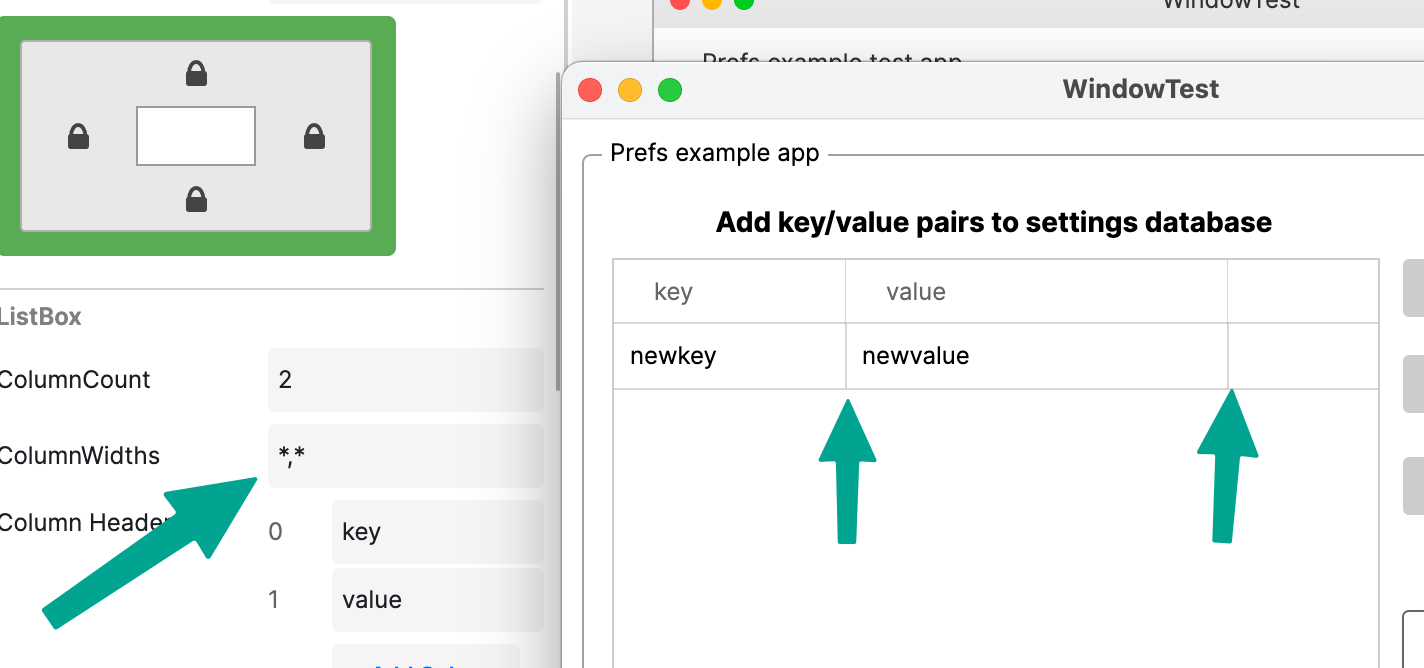Click the 'key' column header in listbox
The width and height of the screenshot is (1424, 668).
[x=729, y=291]
